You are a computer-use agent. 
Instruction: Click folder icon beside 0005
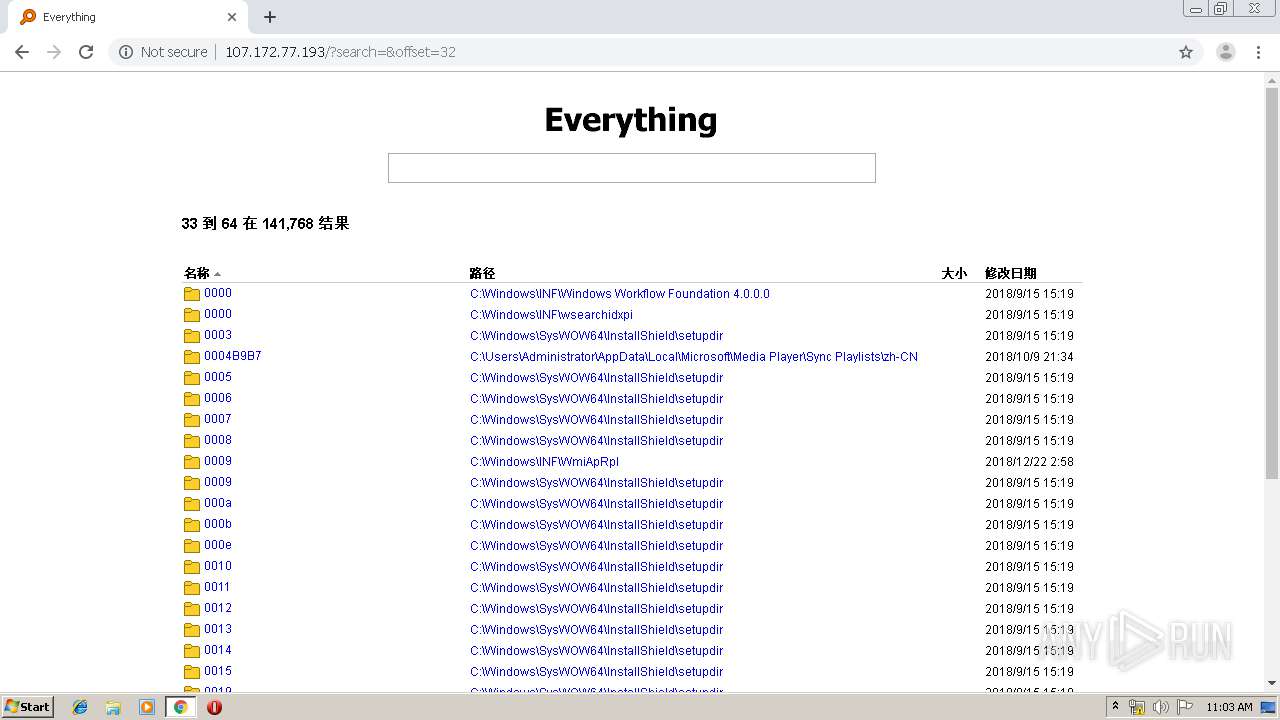[192, 378]
